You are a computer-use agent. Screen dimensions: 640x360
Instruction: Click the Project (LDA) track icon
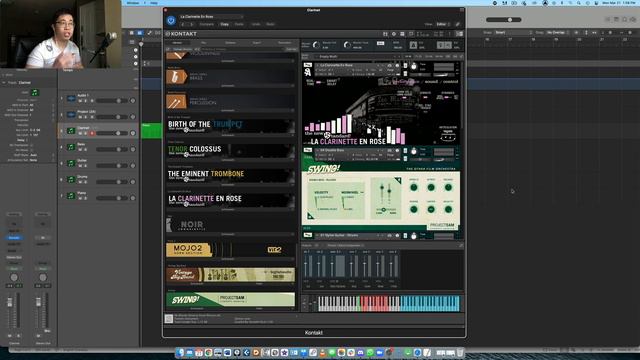[71, 115]
